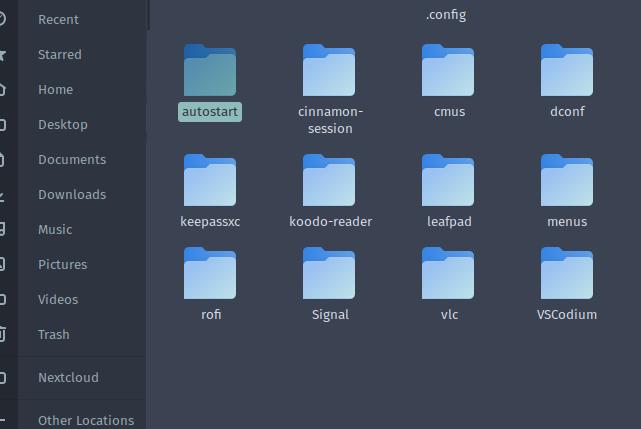Screen dimensions: 641x429
Task: Select the dconf folder icon
Action: (567, 71)
